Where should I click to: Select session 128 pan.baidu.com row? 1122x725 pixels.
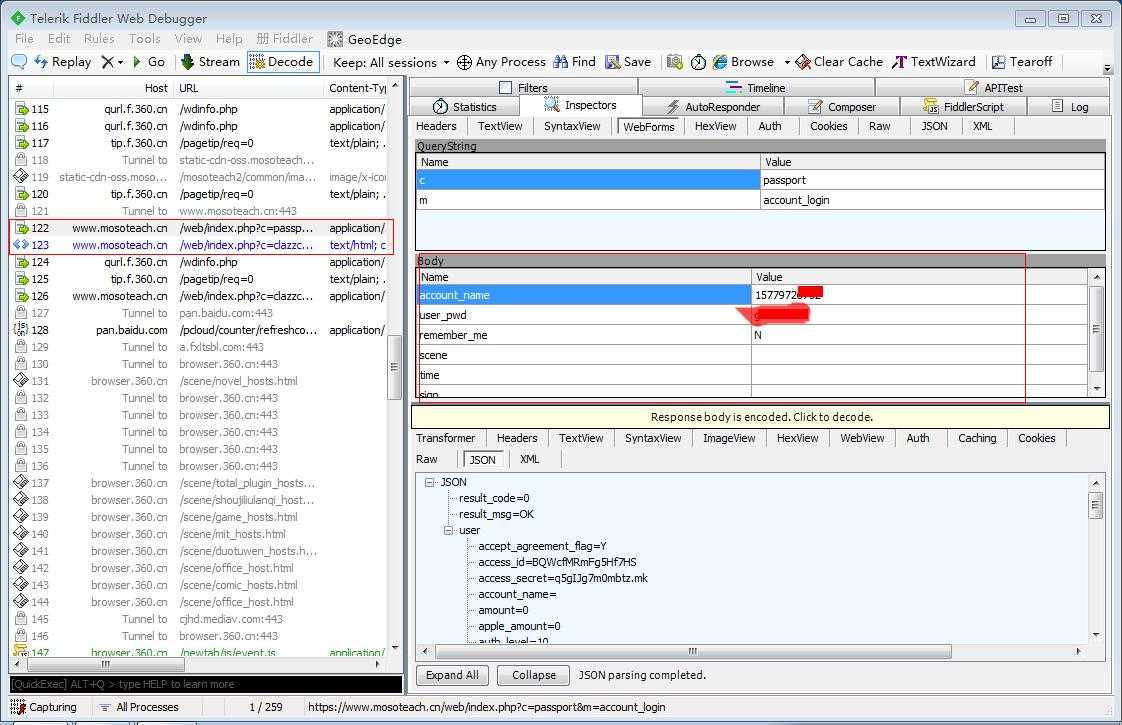[201, 330]
